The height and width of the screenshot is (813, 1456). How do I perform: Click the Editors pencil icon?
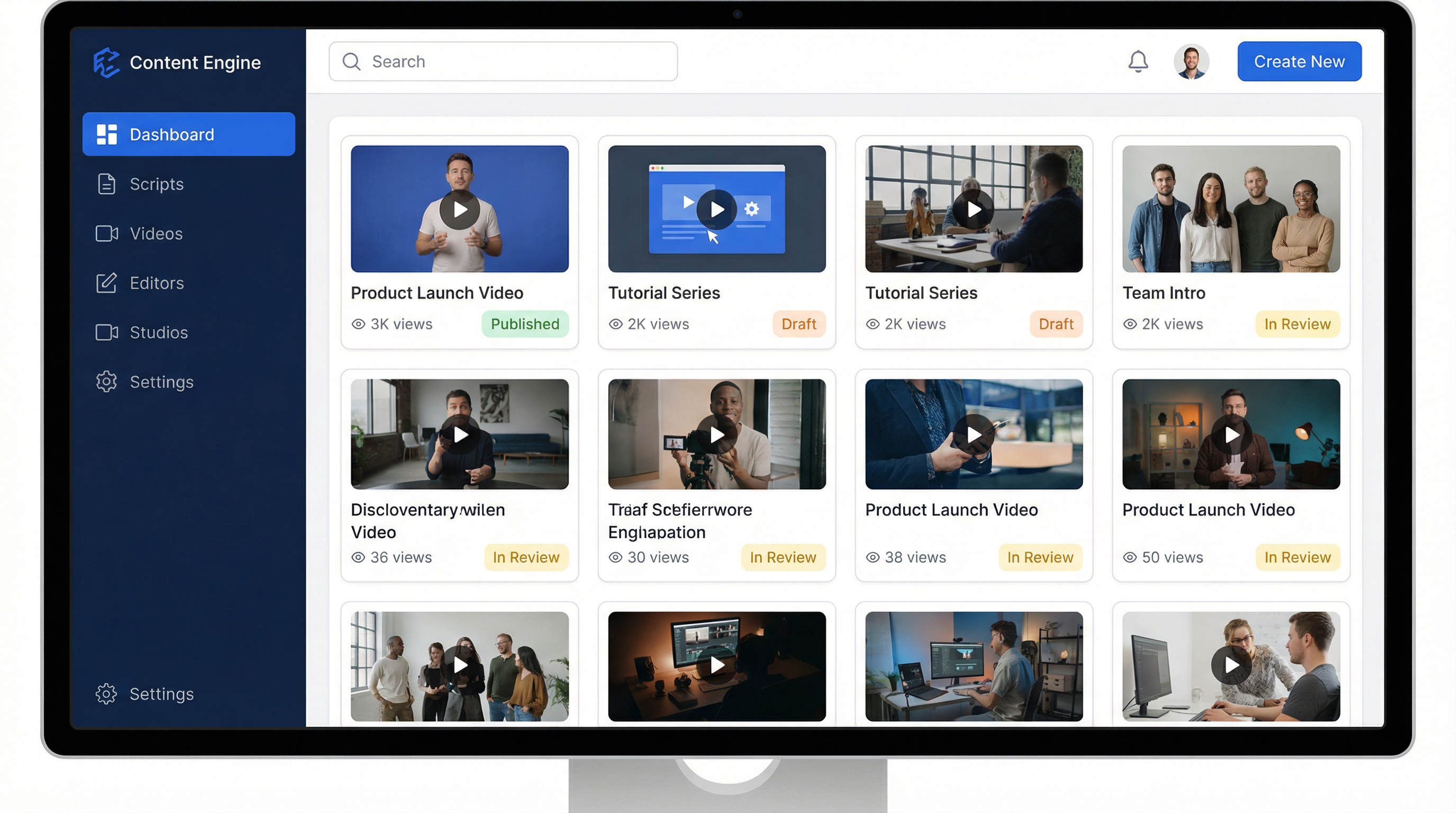coord(107,283)
